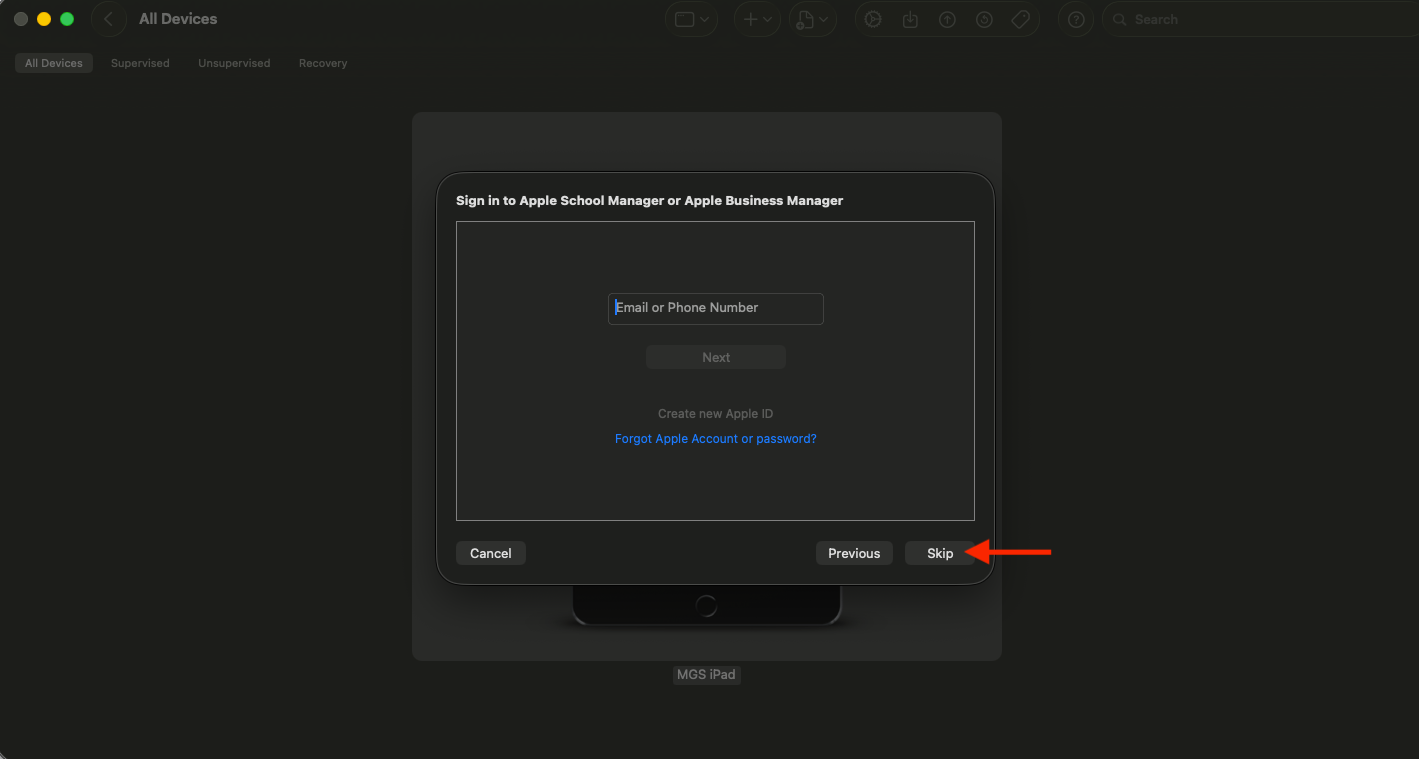
Task: Click the Prepare devices toolbar icon
Action: click(873, 19)
